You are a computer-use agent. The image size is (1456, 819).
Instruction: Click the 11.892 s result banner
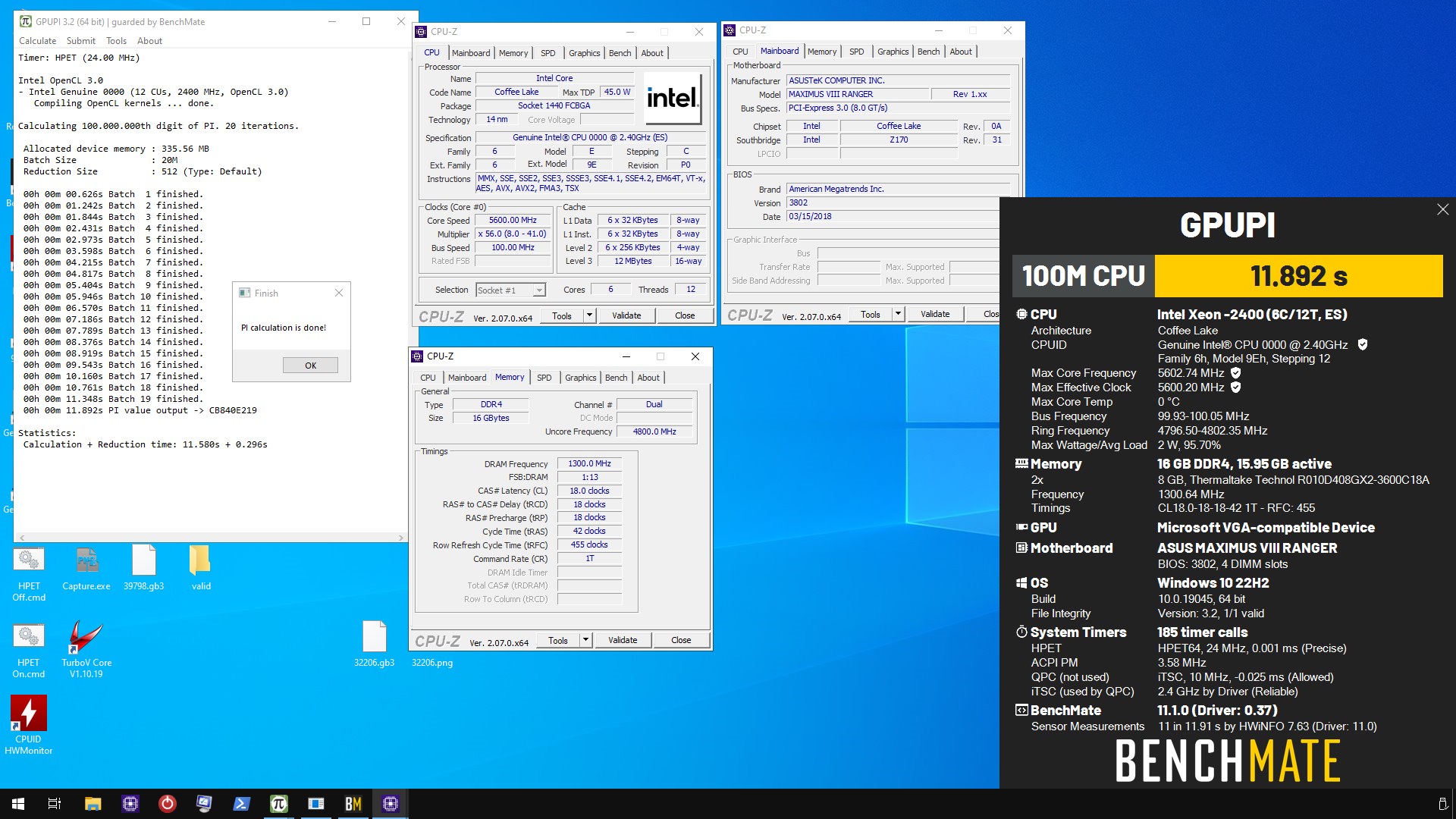coord(1298,276)
